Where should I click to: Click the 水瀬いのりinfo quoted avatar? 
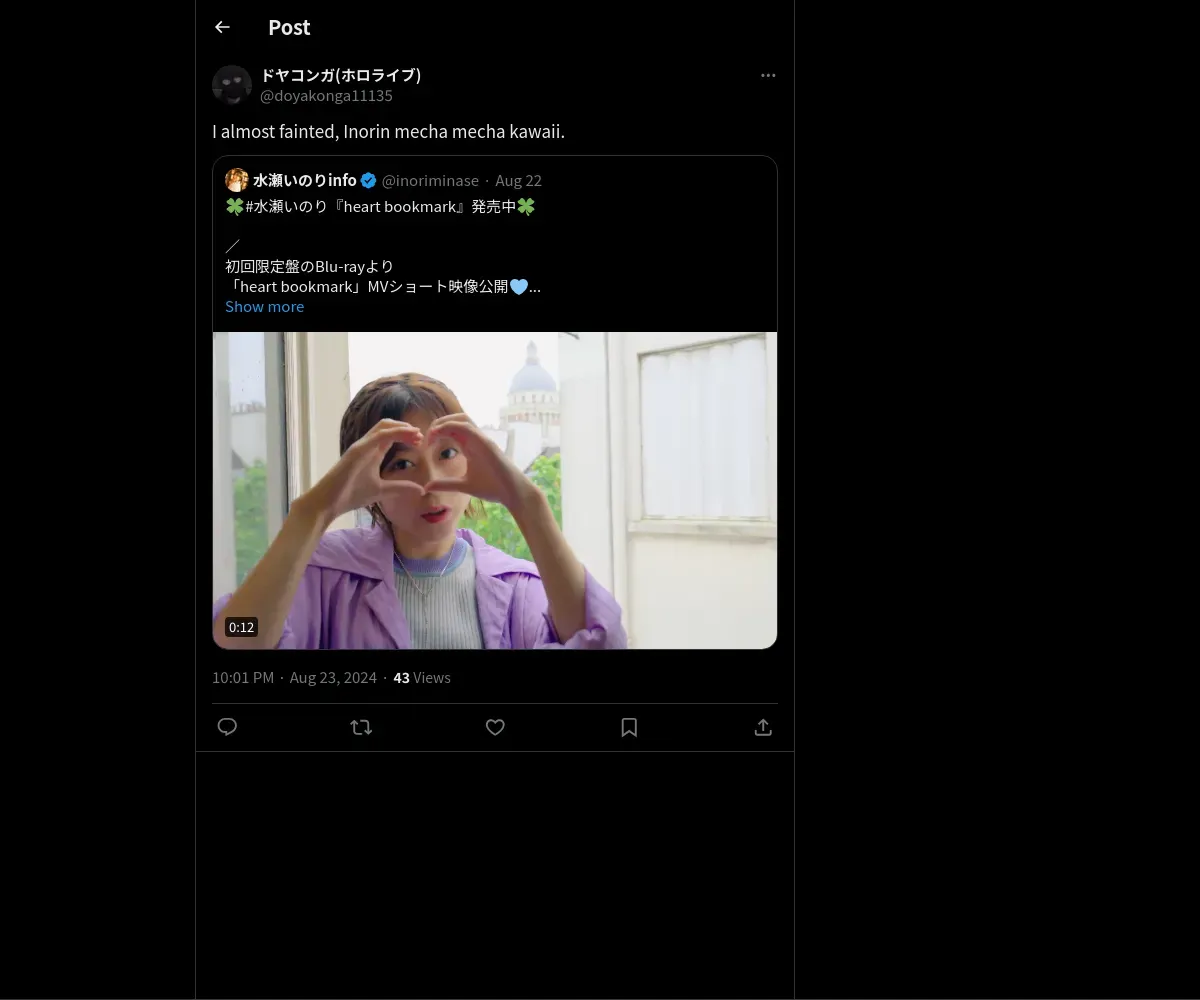coord(237,180)
